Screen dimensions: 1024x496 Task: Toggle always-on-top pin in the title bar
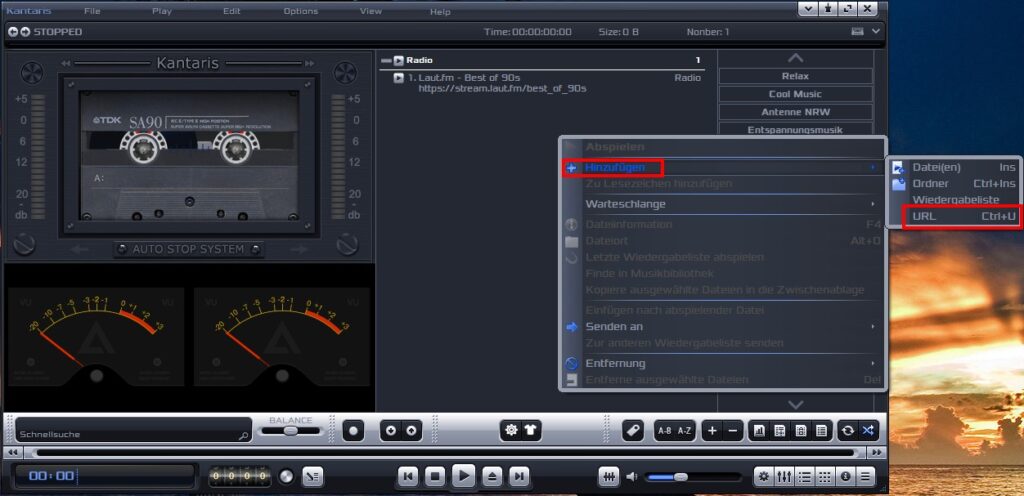coord(828,8)
